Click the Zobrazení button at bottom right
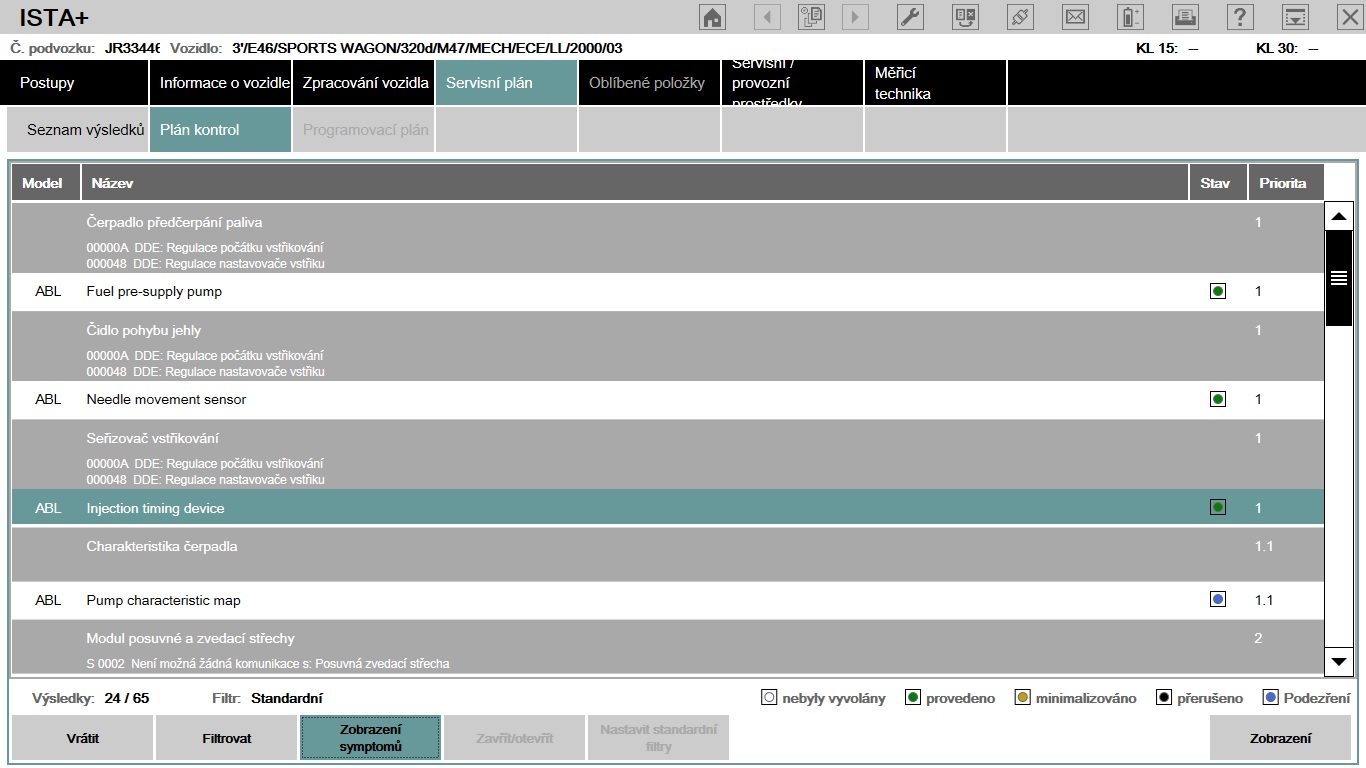The height and width of the screenshot is (768, 1366). pos(1280,738)
